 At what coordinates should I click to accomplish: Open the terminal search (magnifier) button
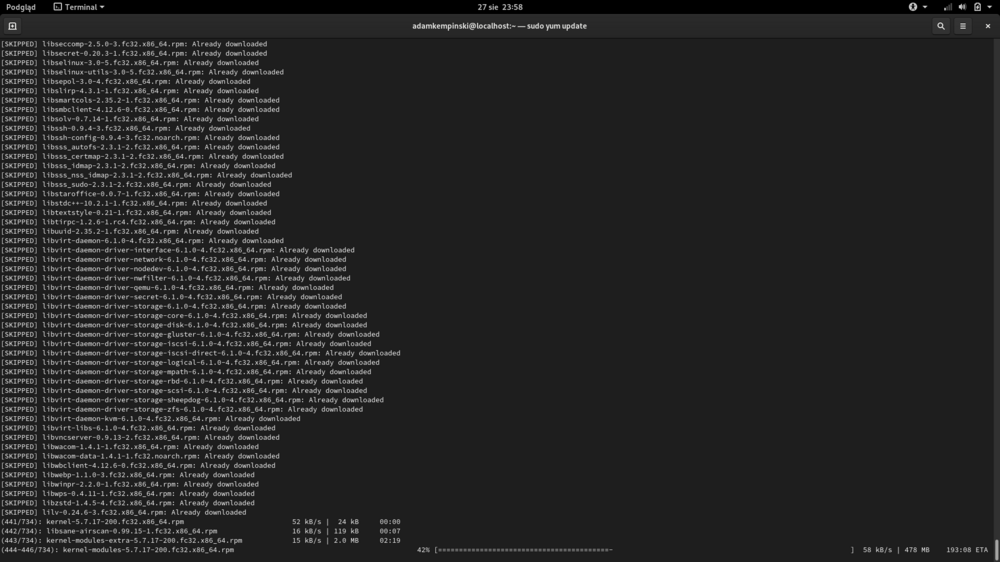[941, 26]
